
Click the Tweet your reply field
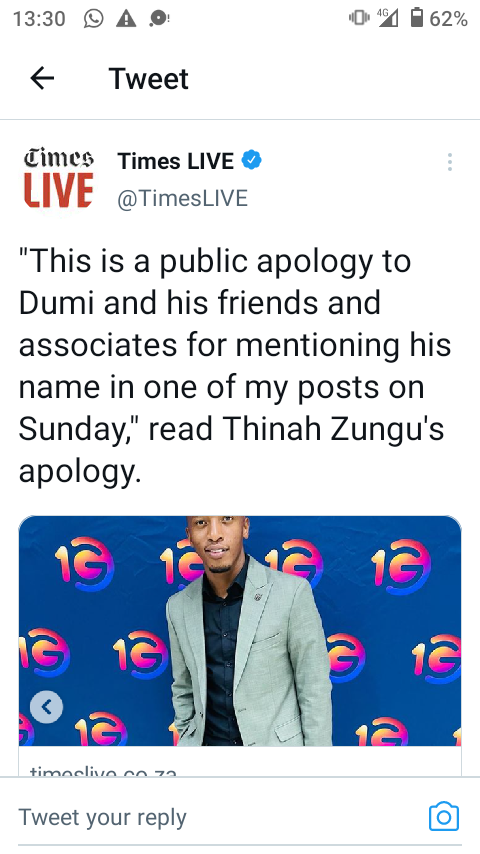tap(218, 817)
